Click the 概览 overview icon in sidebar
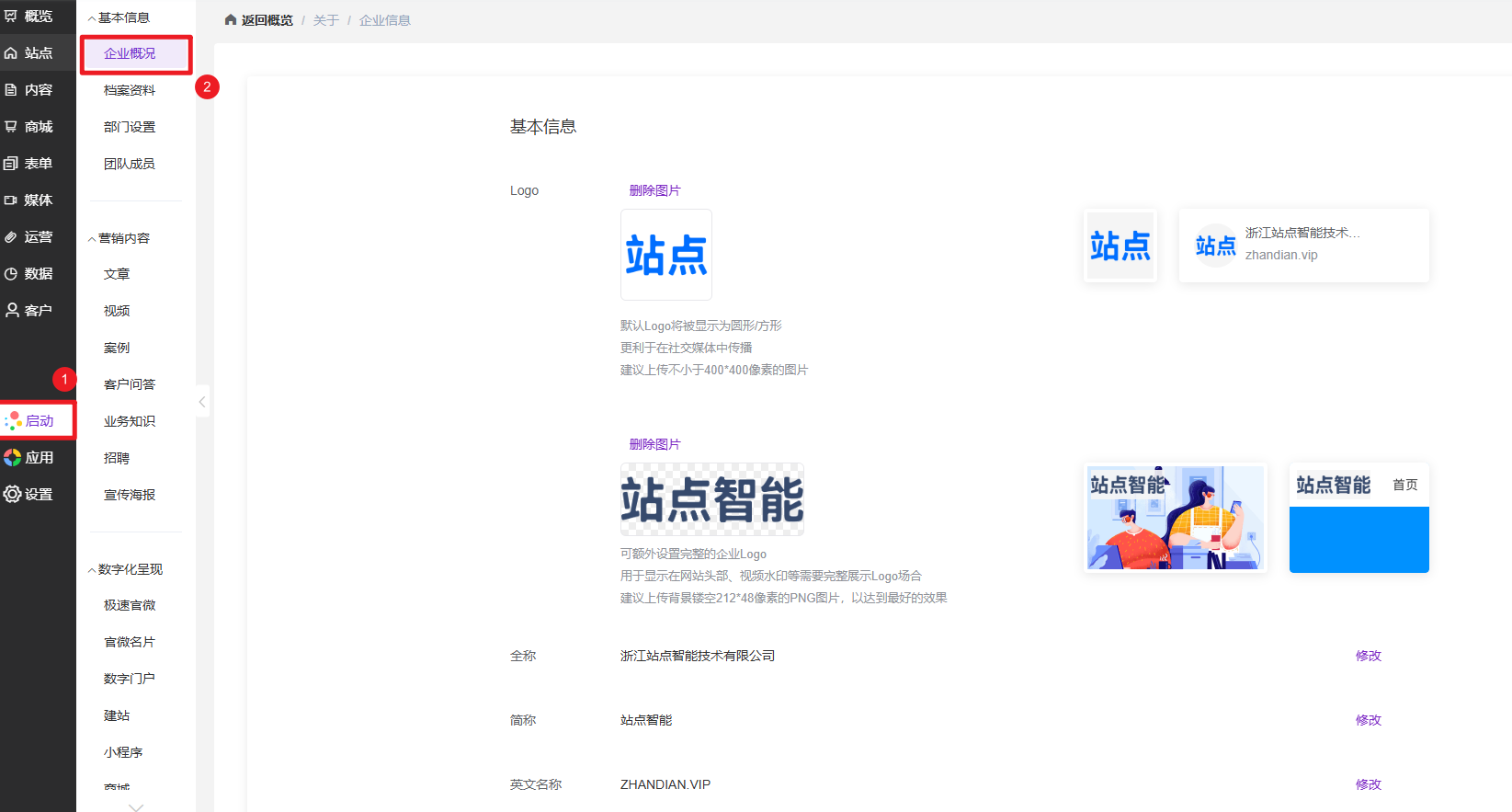The image size is (1512, 812). tap(11, 17)
